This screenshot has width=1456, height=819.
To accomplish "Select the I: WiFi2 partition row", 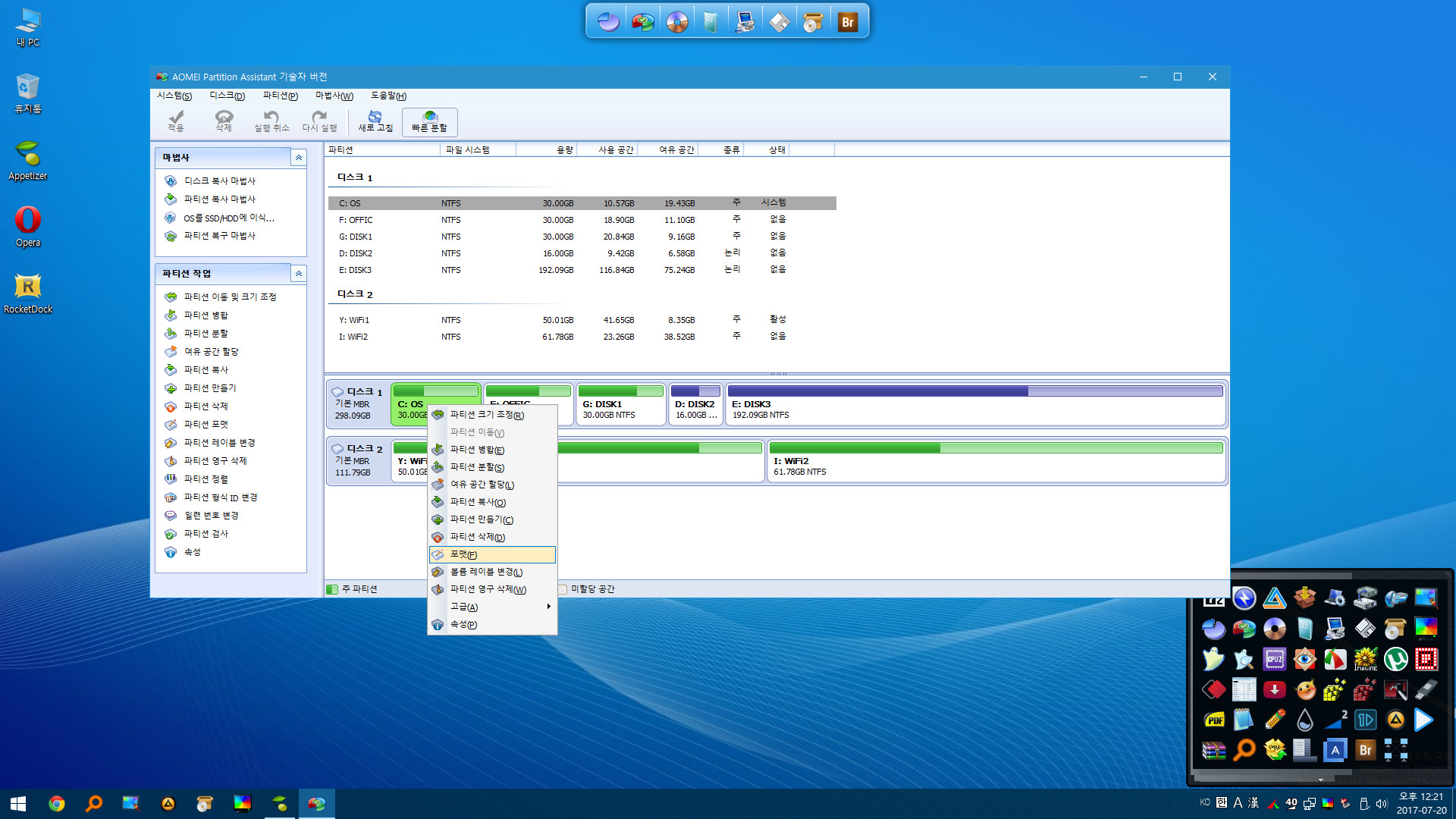I will 582,337.
